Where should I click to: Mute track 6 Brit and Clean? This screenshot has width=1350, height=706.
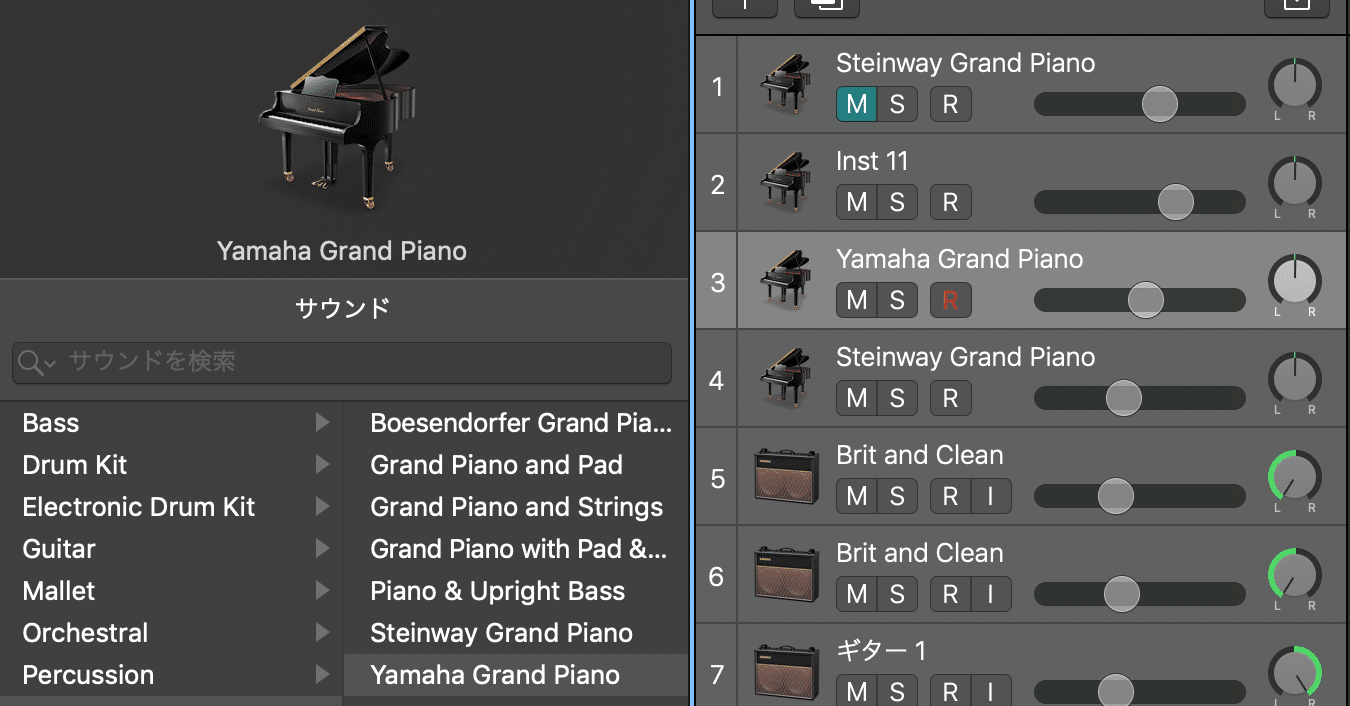coord(857,594)
